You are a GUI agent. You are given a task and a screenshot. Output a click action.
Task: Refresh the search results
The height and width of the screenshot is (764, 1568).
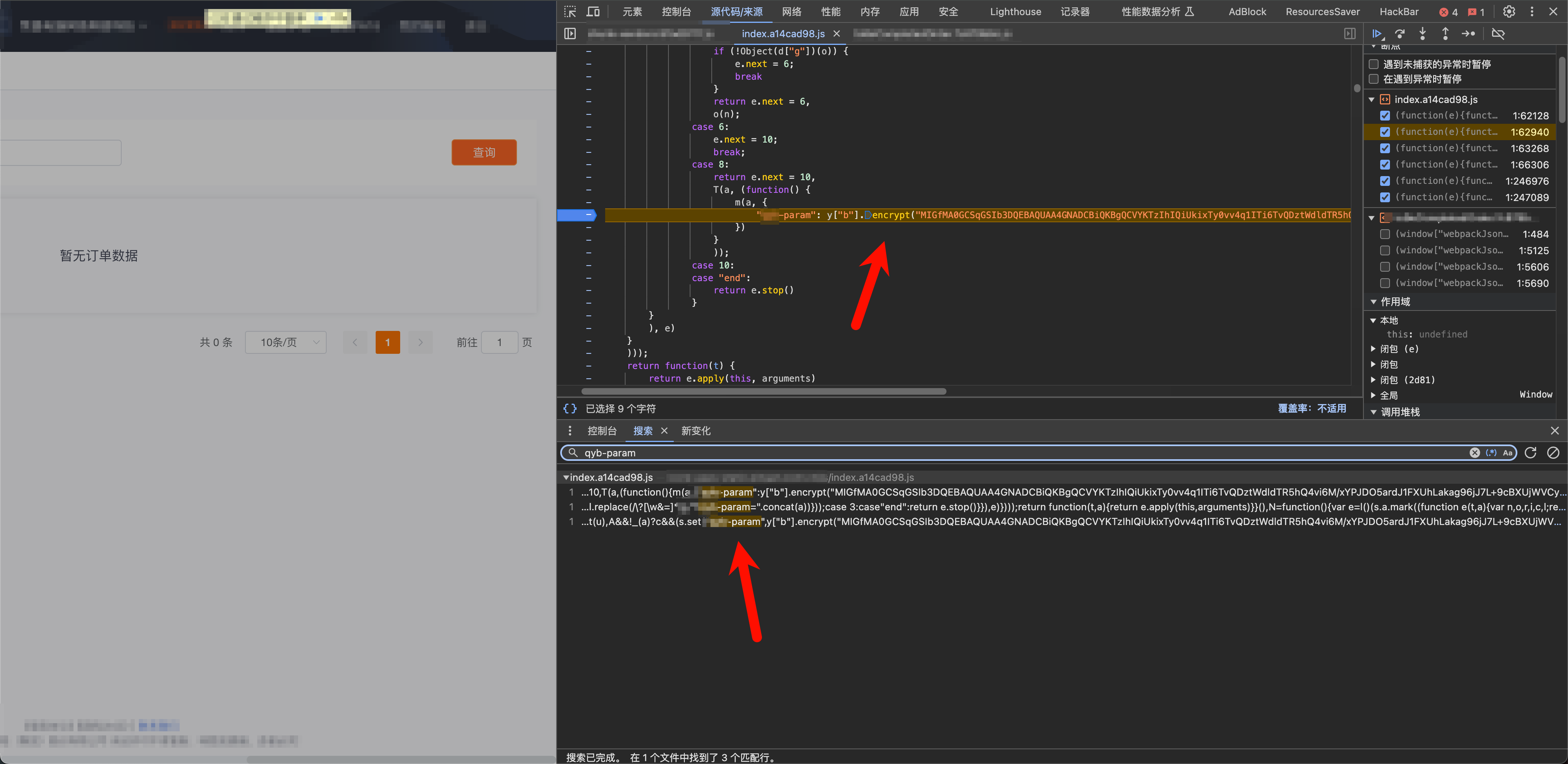tap(1531, 453)
